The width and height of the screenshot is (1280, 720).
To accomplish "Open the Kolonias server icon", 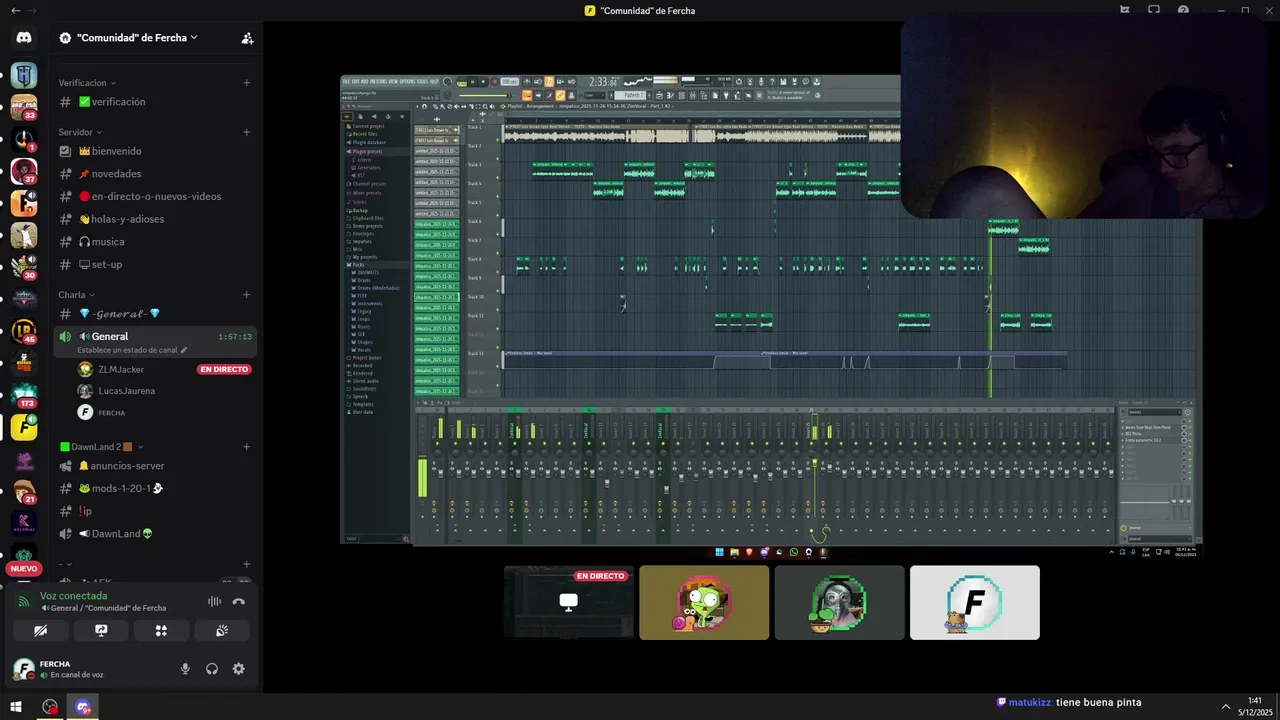I will (x=24, y=523).
